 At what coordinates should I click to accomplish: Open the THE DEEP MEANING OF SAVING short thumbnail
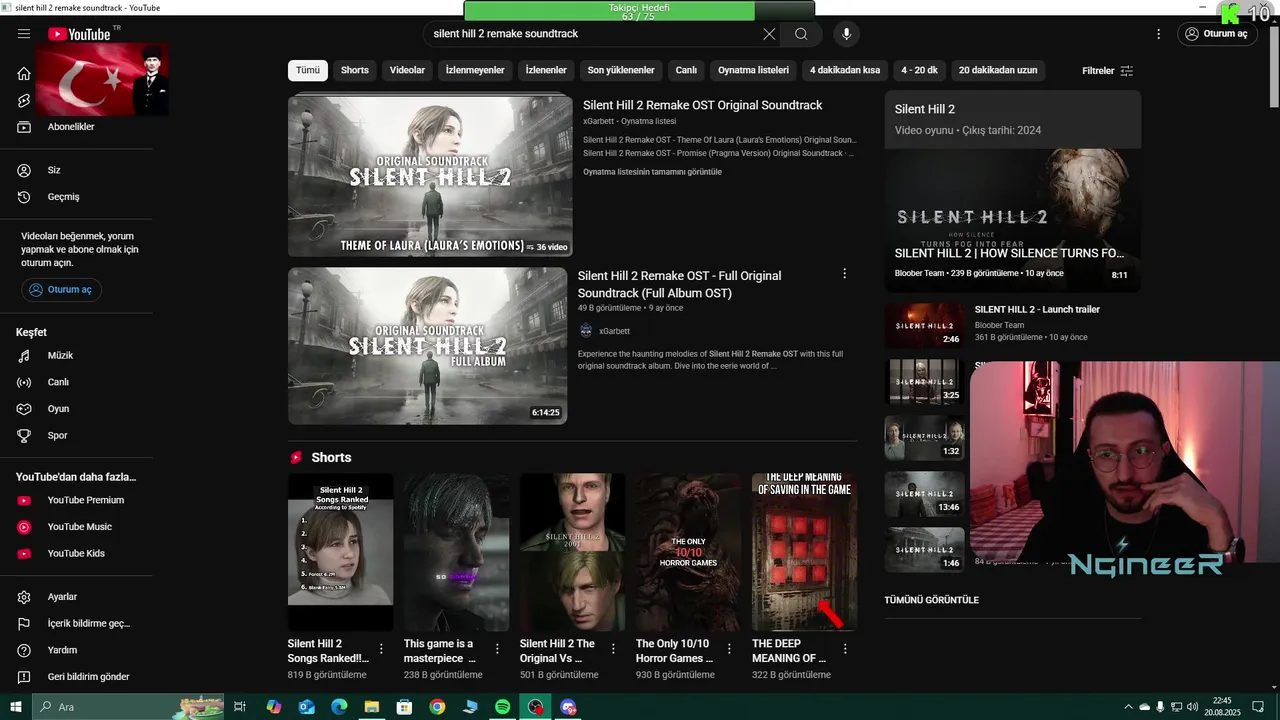point(804,552)
